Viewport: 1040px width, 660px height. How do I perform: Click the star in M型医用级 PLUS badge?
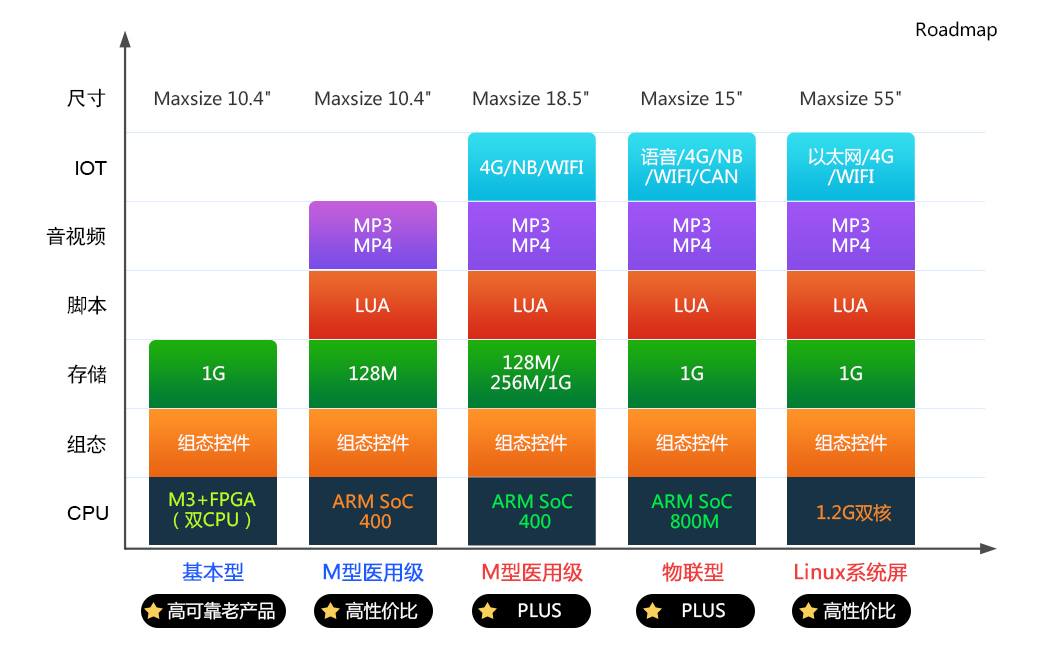488,611
